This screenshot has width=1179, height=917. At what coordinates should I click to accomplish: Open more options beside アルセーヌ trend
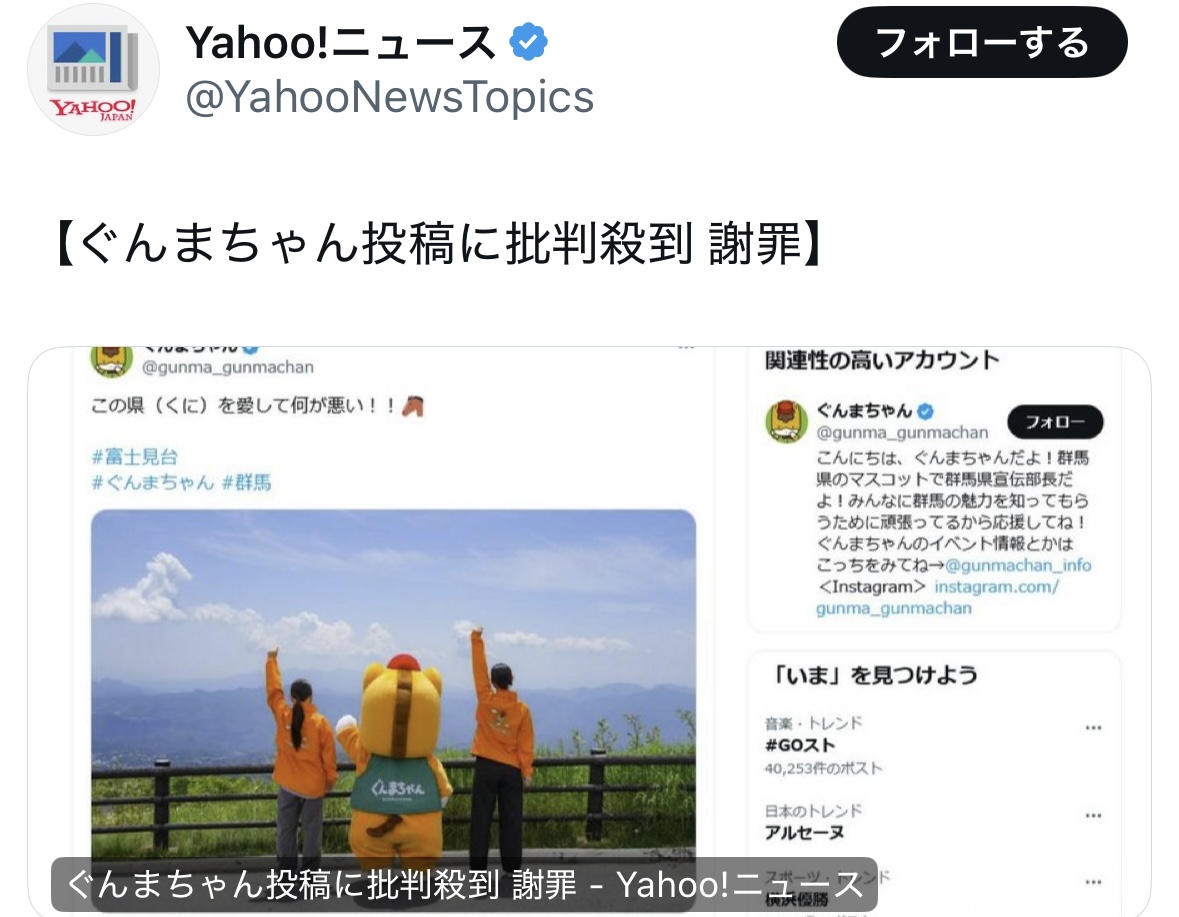pyautogui.click(x=1093, y=816)
